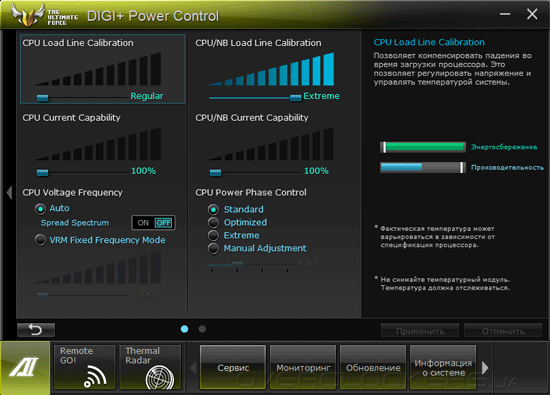Click the TUF Ultimate Force logo
The image size is (550, 395).
pos(44,15)
